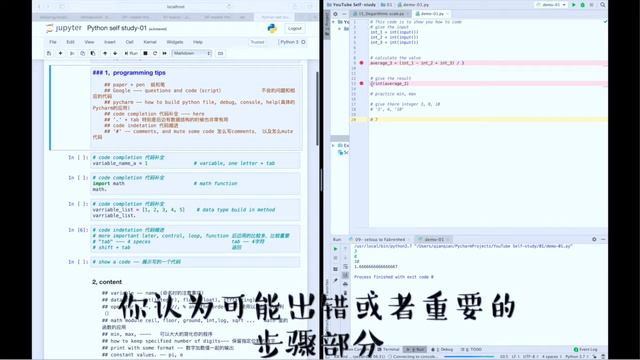Copy selected cells in Jupyter toolbar
640x360 pixels.
click(x=82, y=53)
